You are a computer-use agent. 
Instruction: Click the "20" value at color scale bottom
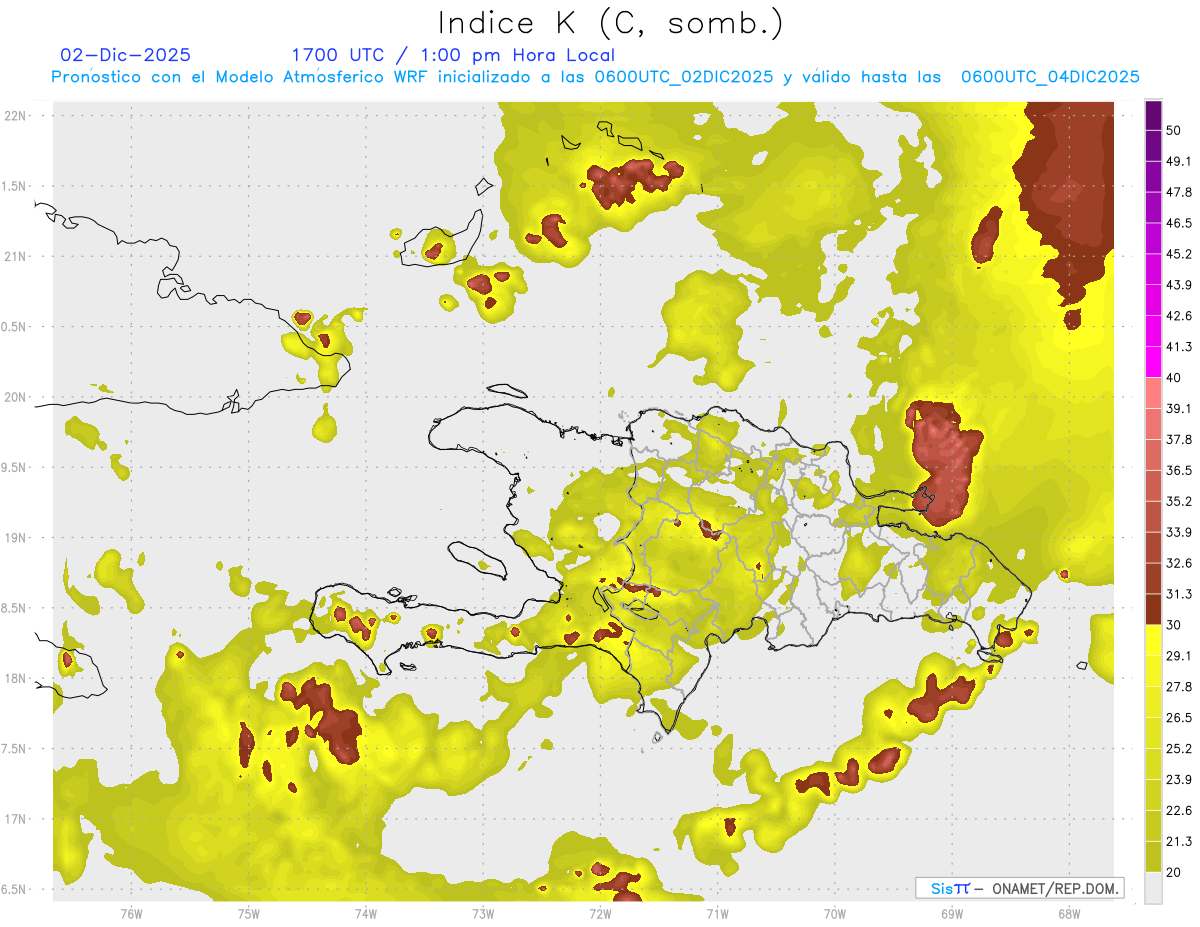1175,872
